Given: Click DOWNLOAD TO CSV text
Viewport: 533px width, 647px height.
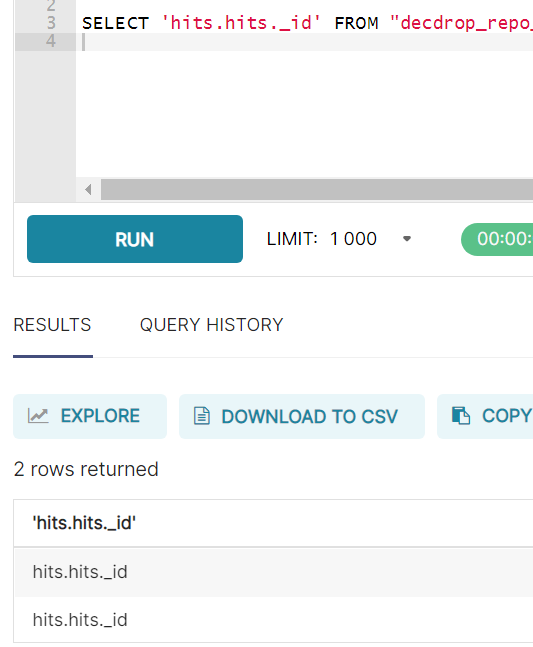Looking at the screenshot, I should pos(309,416).
